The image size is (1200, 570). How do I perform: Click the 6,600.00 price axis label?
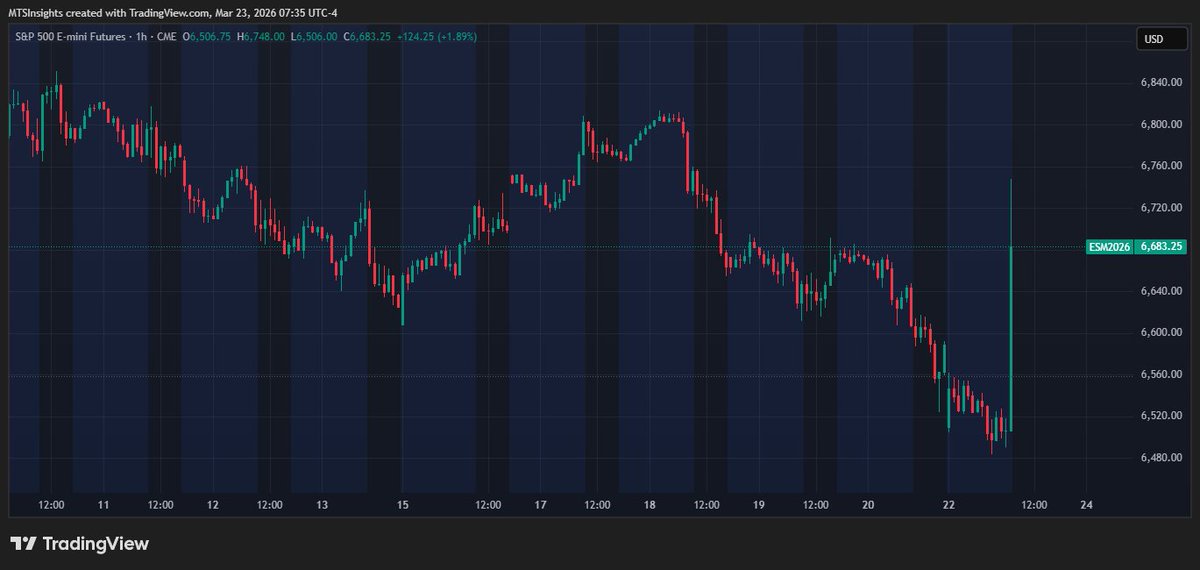(x=1161, y=333)
